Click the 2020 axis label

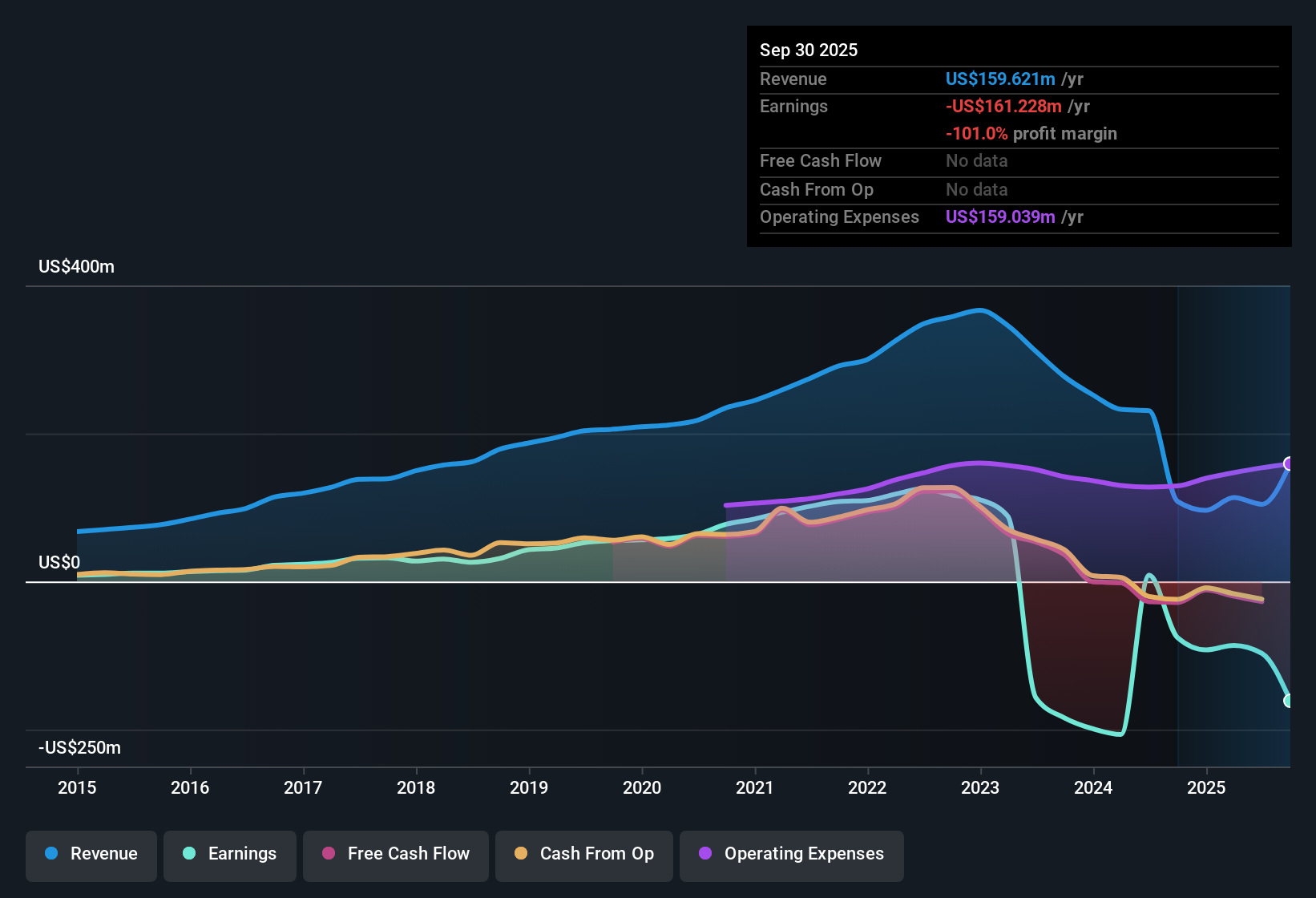641,788
